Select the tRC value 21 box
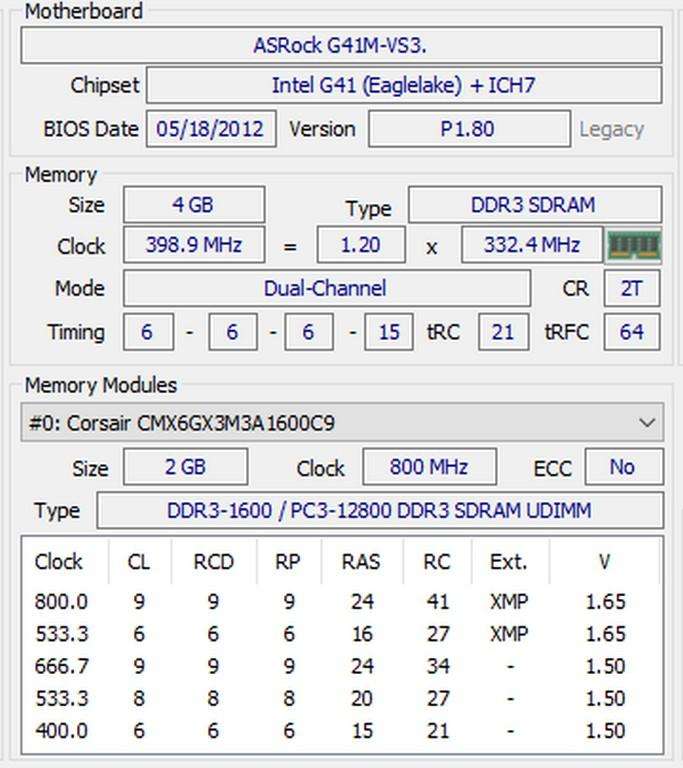683x768 pixels. click(x=504, y=332)
